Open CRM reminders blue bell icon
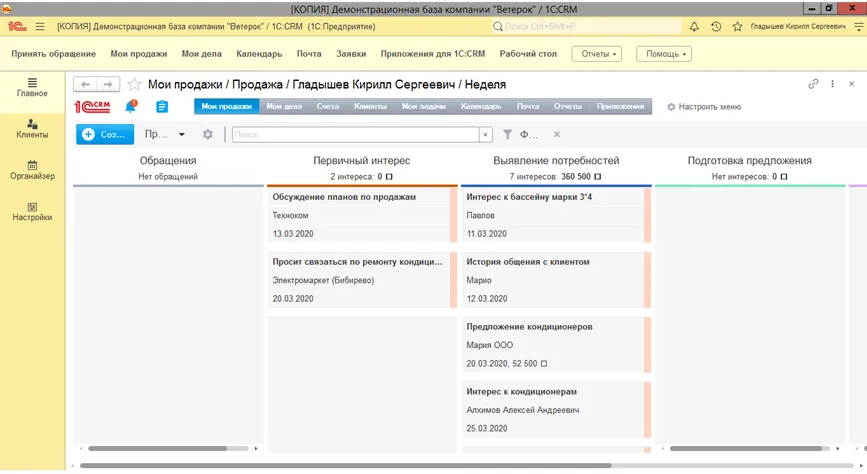The width and height of the screenshot is (867, 474). 130,106
